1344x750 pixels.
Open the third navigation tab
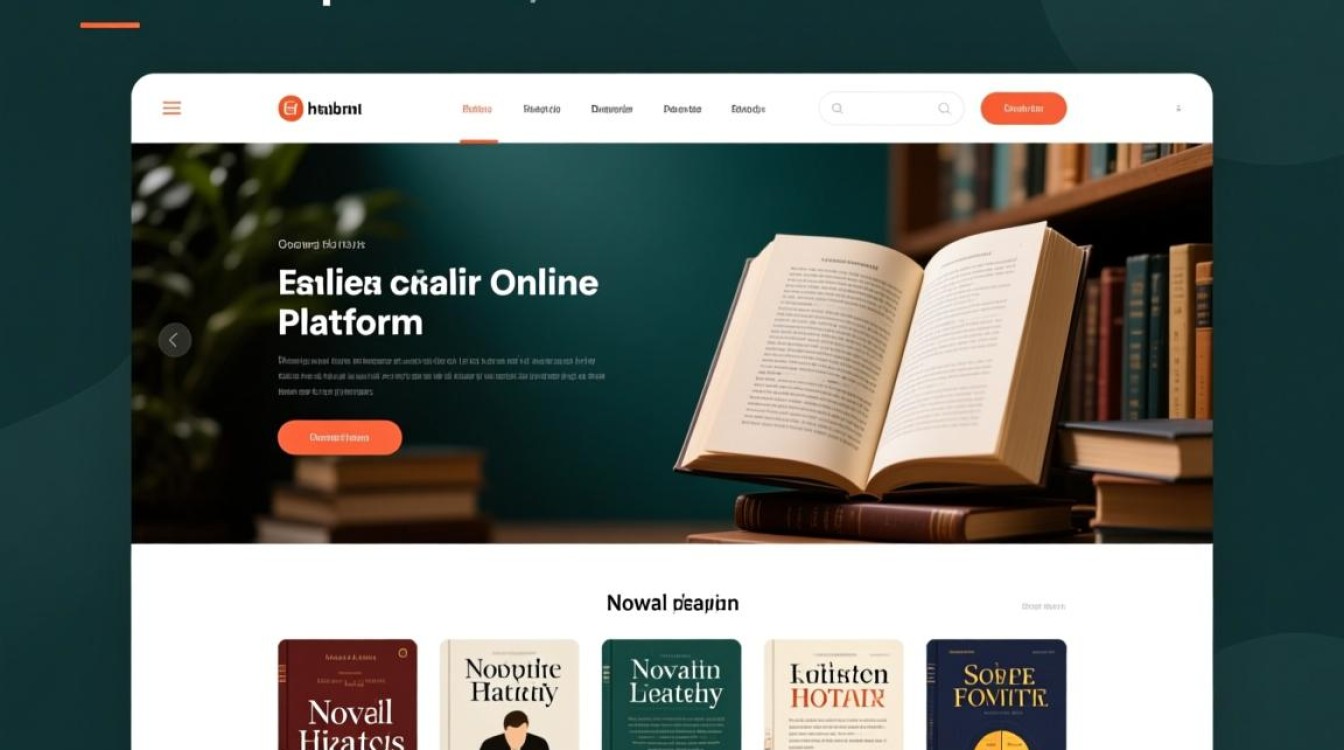pos(612,109)
